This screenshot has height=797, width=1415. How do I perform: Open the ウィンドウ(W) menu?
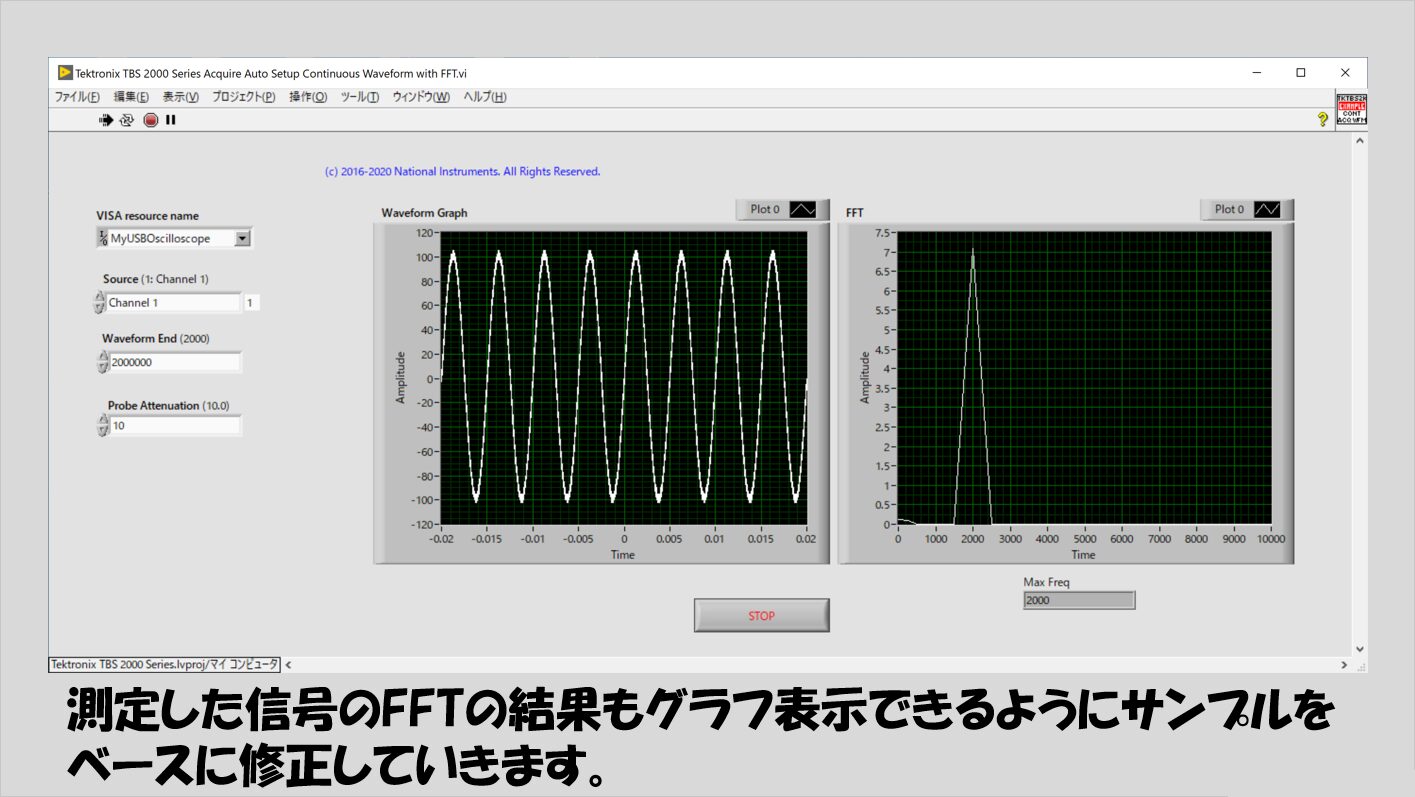(x=421, y=97)
